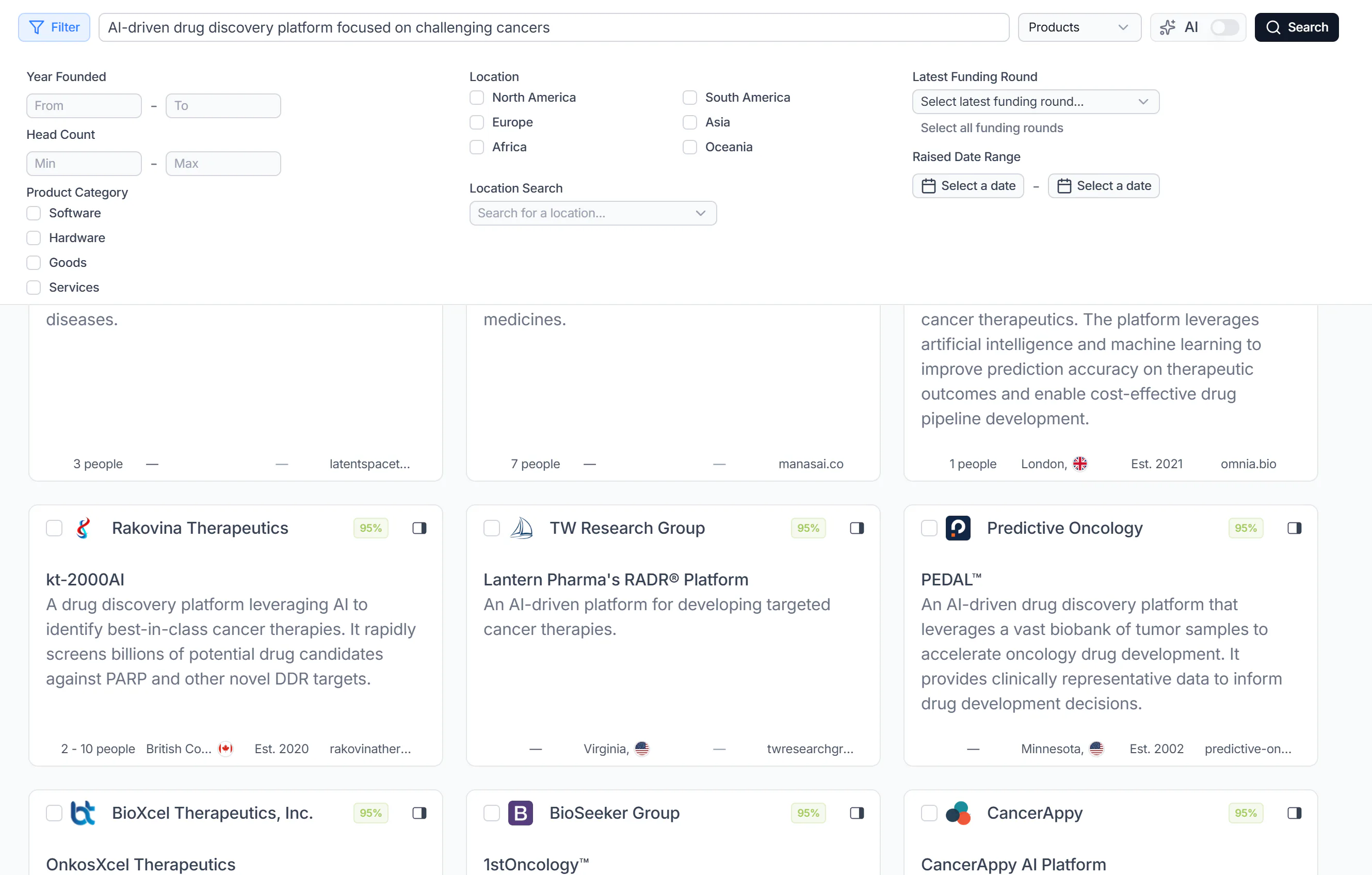Open the raised date start picker

coord(968,186)
